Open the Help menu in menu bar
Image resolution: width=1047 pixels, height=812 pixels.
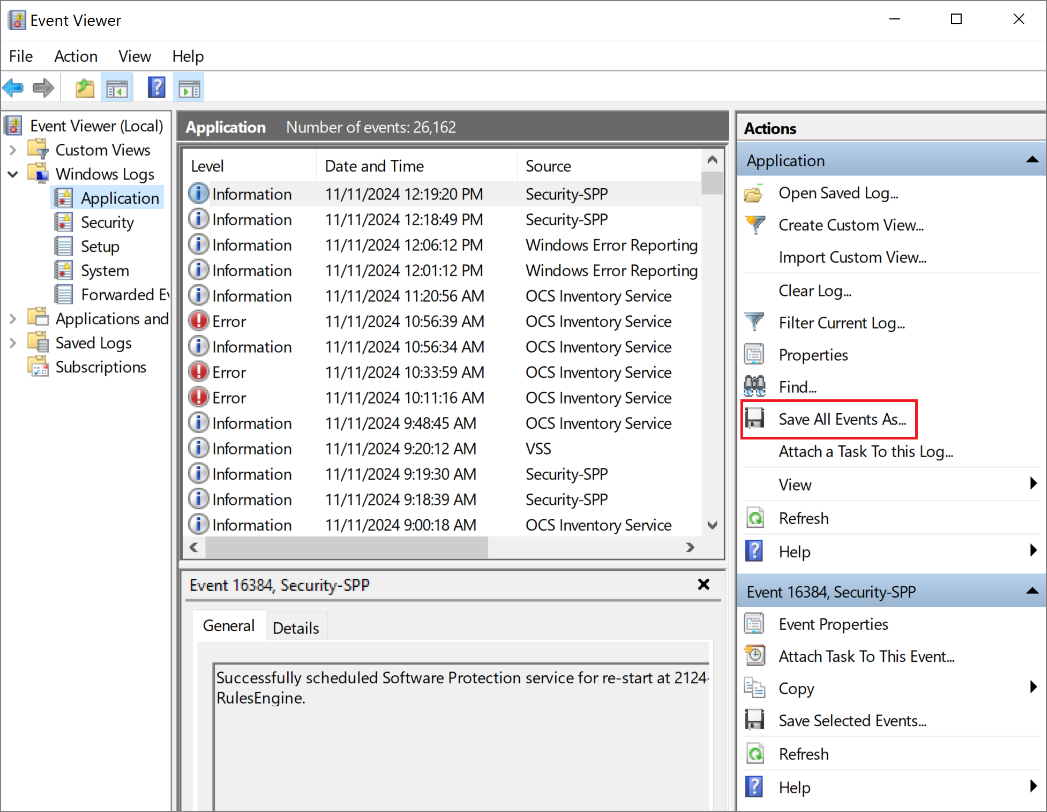point(188,56)
